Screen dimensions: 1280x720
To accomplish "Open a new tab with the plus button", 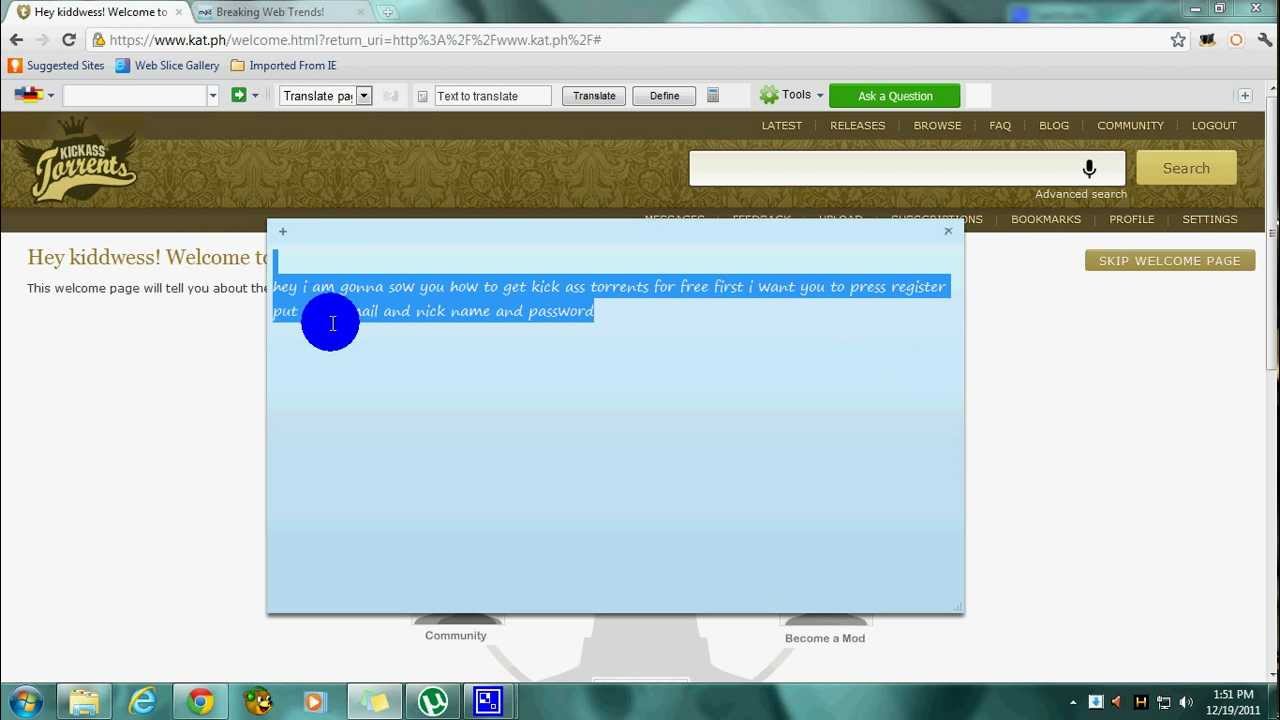I will 388,12.
